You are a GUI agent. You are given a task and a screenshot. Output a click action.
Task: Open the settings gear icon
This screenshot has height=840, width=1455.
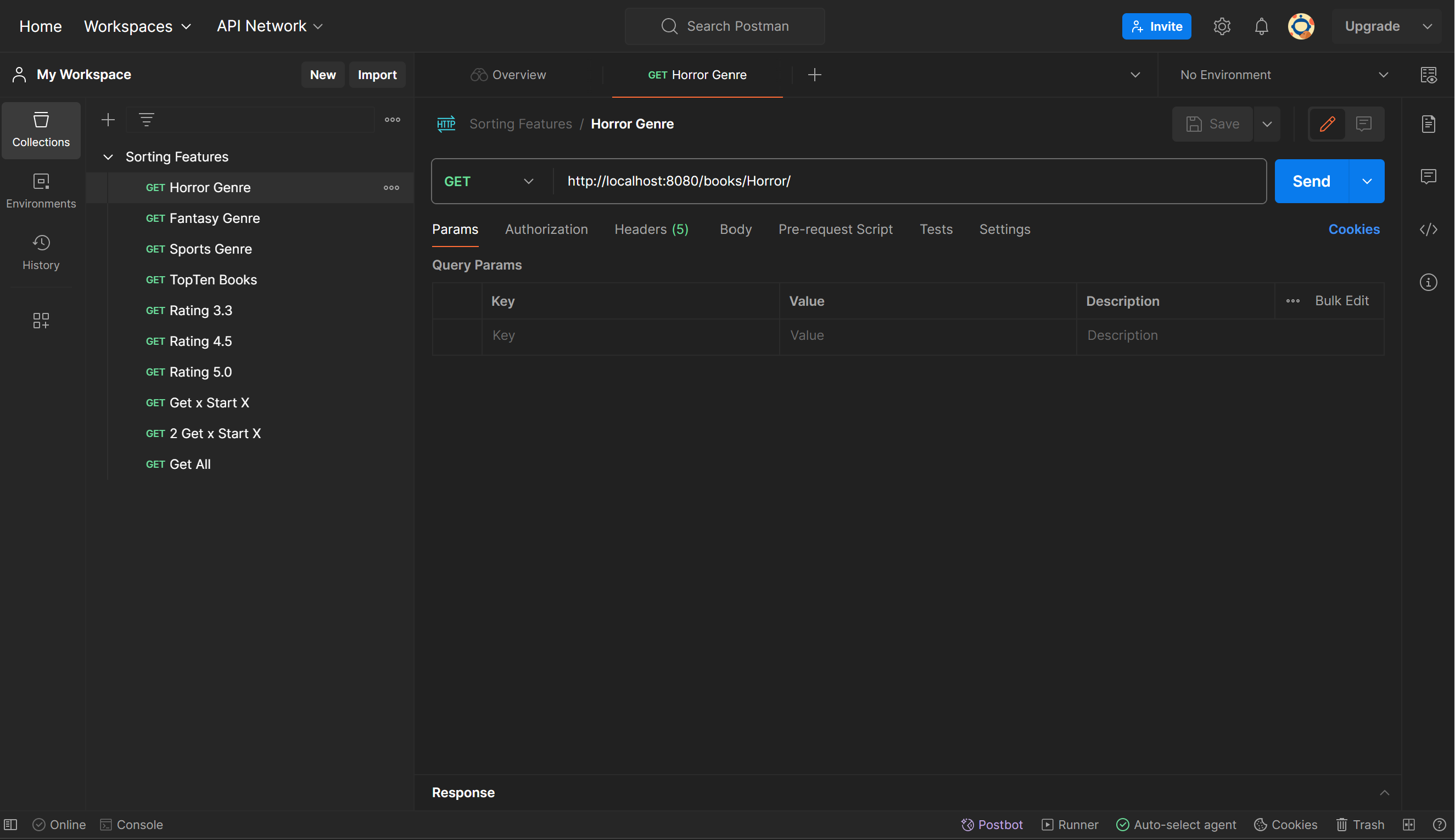point(1222,26)
